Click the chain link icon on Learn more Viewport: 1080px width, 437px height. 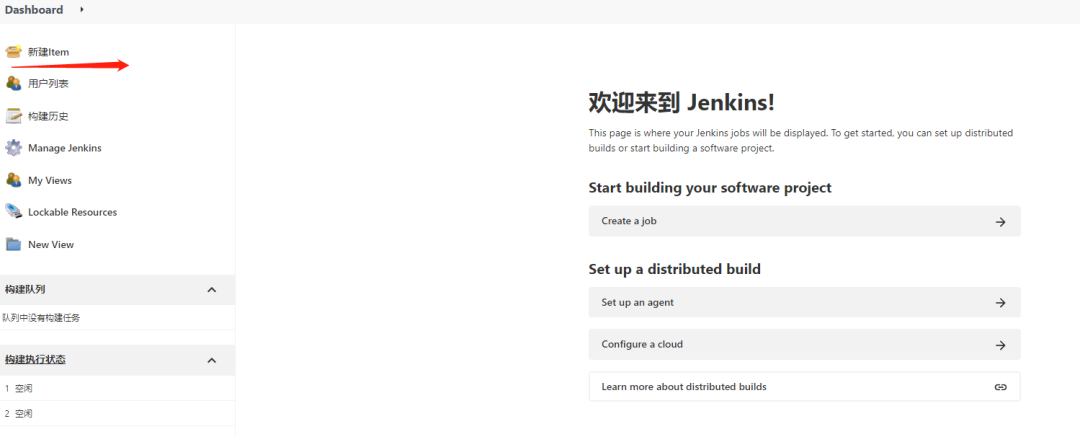[1001, 387]
